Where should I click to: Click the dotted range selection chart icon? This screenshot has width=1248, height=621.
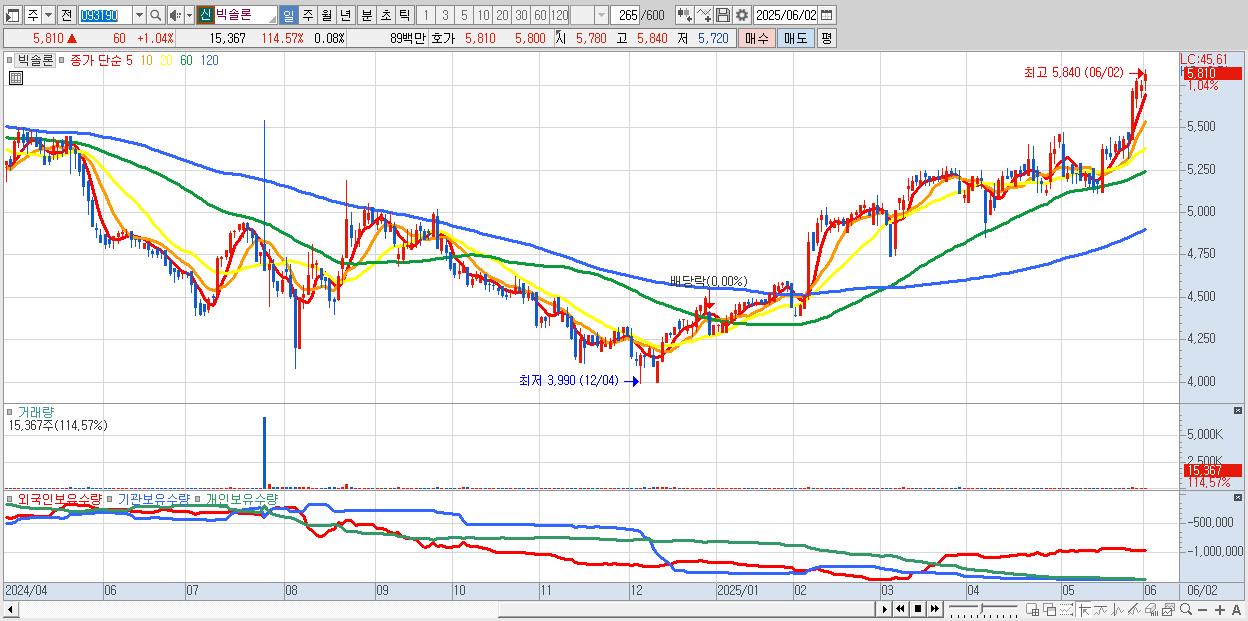pos(1066,610)
